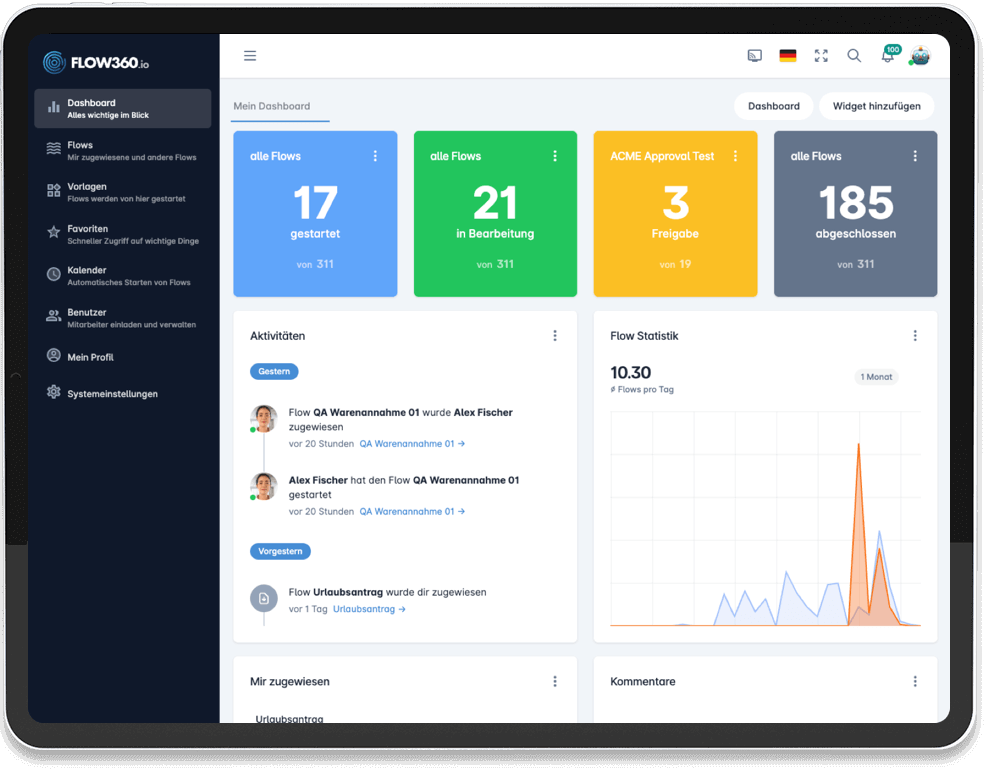Collapse the sidebar with the hamburger toggle

pos(250,56)
